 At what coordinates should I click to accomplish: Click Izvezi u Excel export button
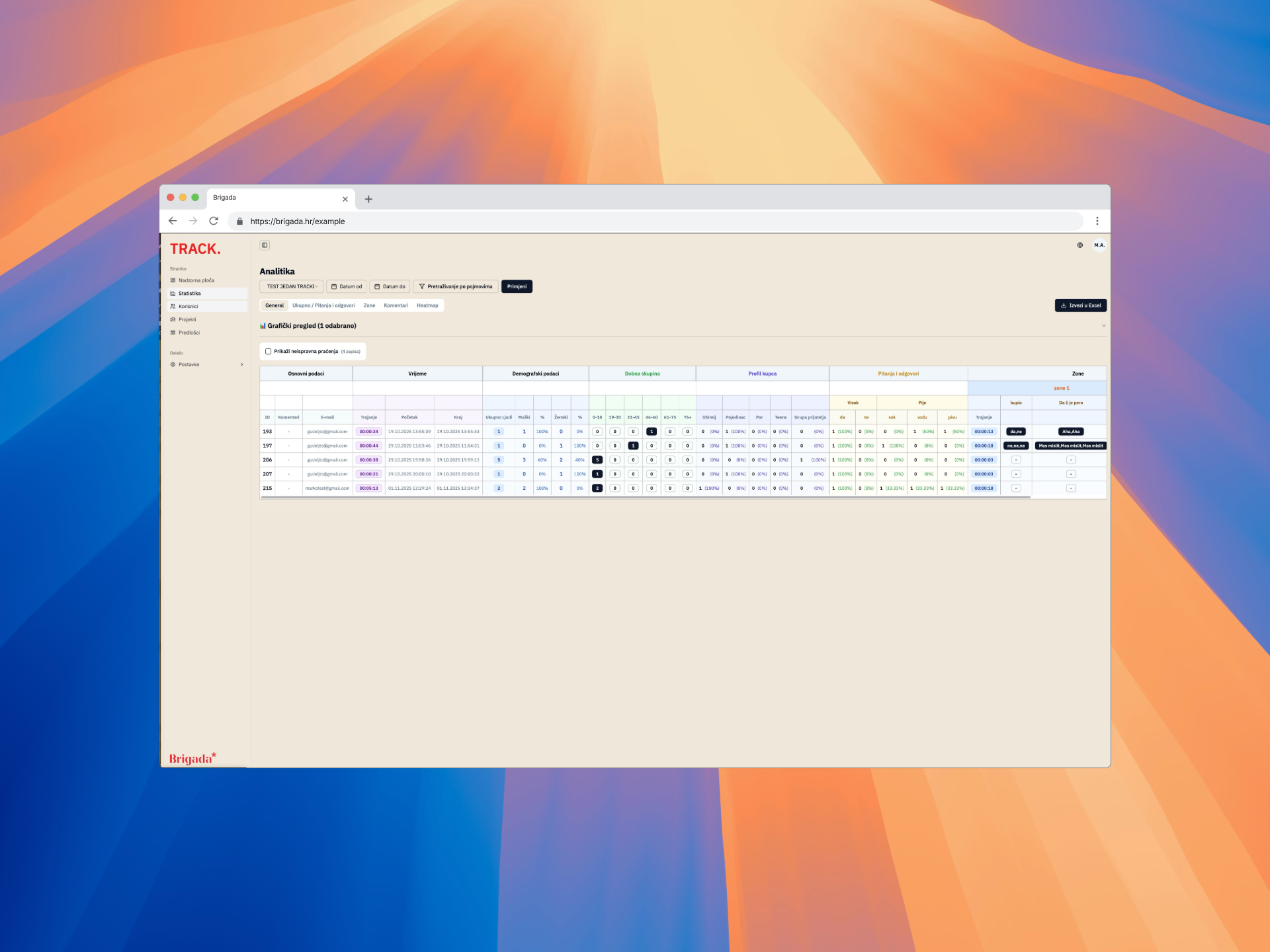click(1081, 305)
